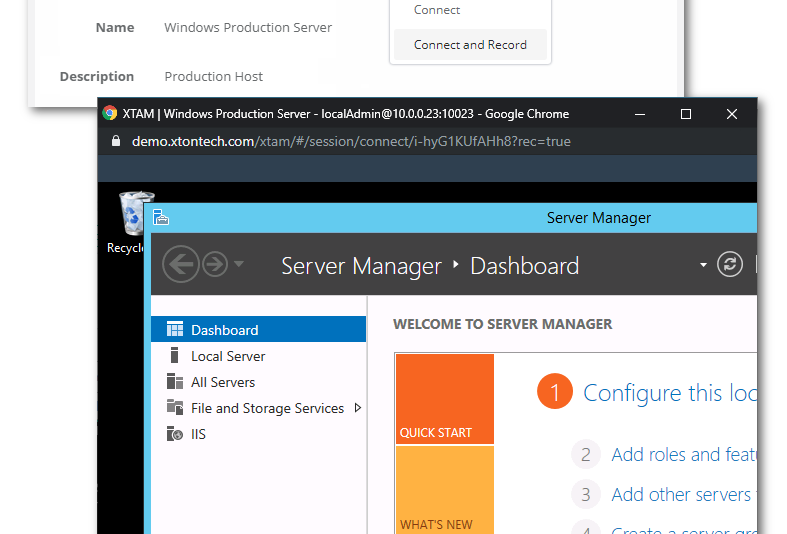The image size is (787, 534).
Task: Open navigation history dropdown beside forward arrow
Action: click(x=239, y=265)
